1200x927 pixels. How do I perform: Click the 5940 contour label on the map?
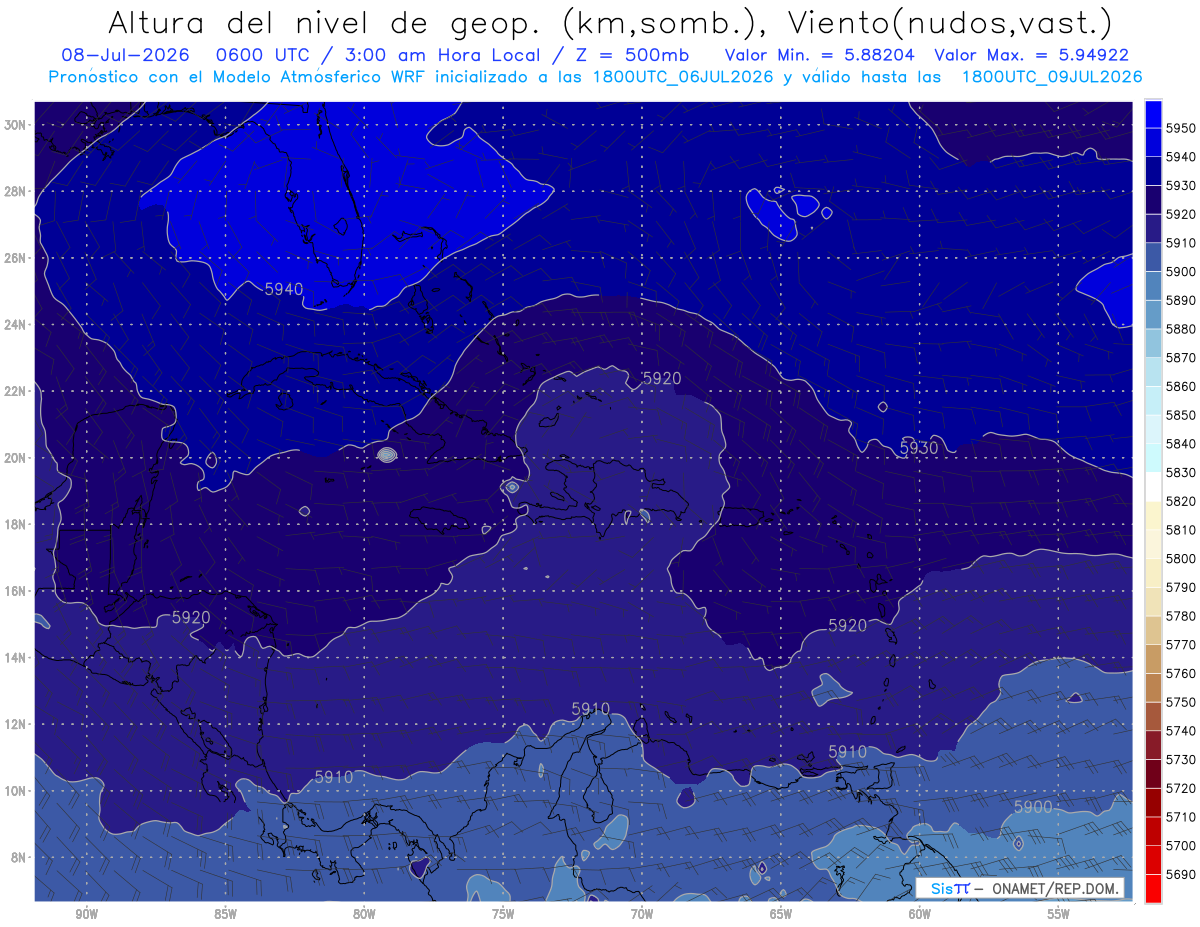(x=283, y=289)
